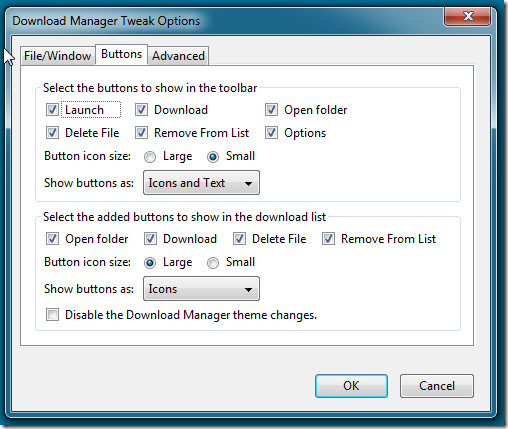Viewport: 508px width, 429px height.
Task: Switch to the File/Window tab
Action: pyautogui.click(x=58, y=56)
